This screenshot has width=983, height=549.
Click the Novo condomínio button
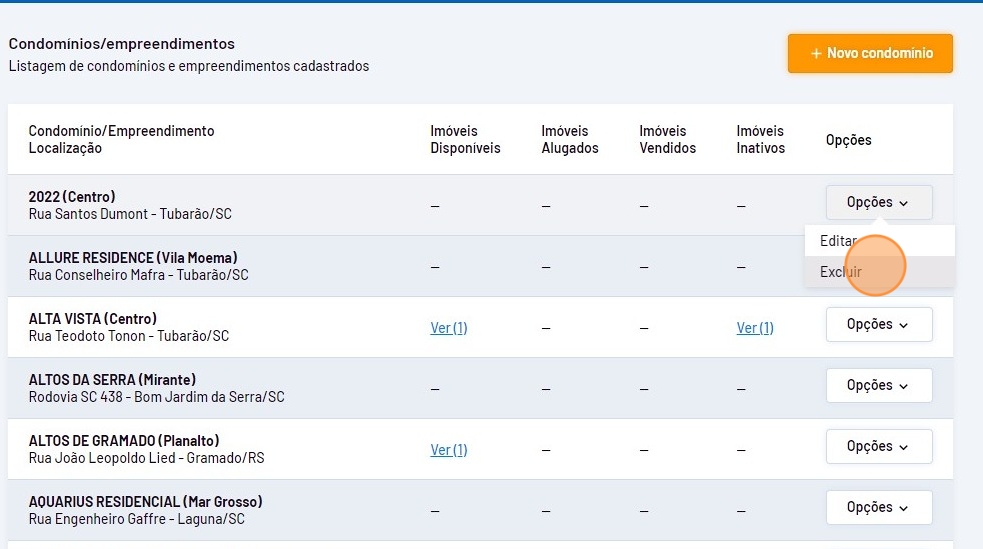870,53
